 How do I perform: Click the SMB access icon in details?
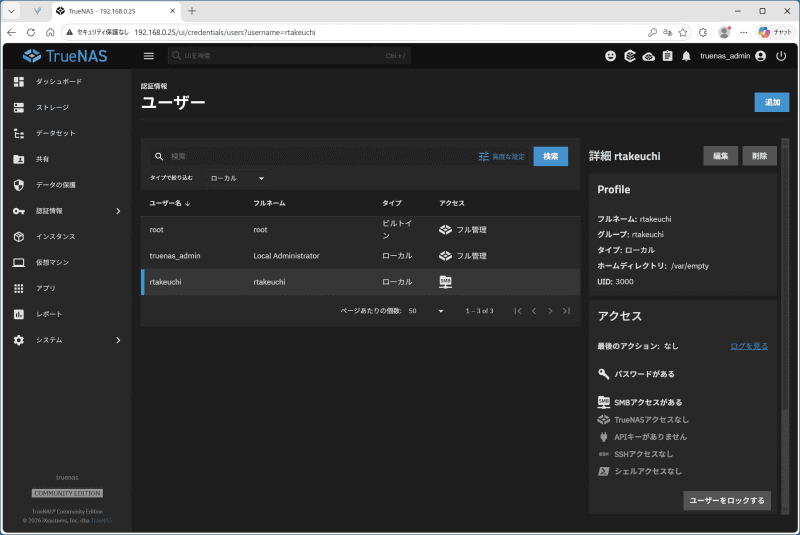[x=604, y=402]
